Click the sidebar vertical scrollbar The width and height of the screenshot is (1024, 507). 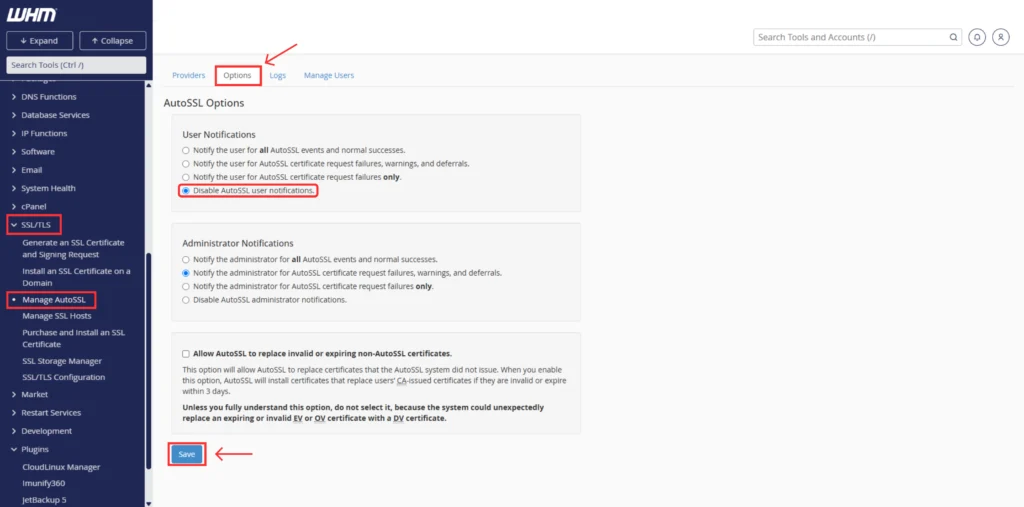pos(148,361)
